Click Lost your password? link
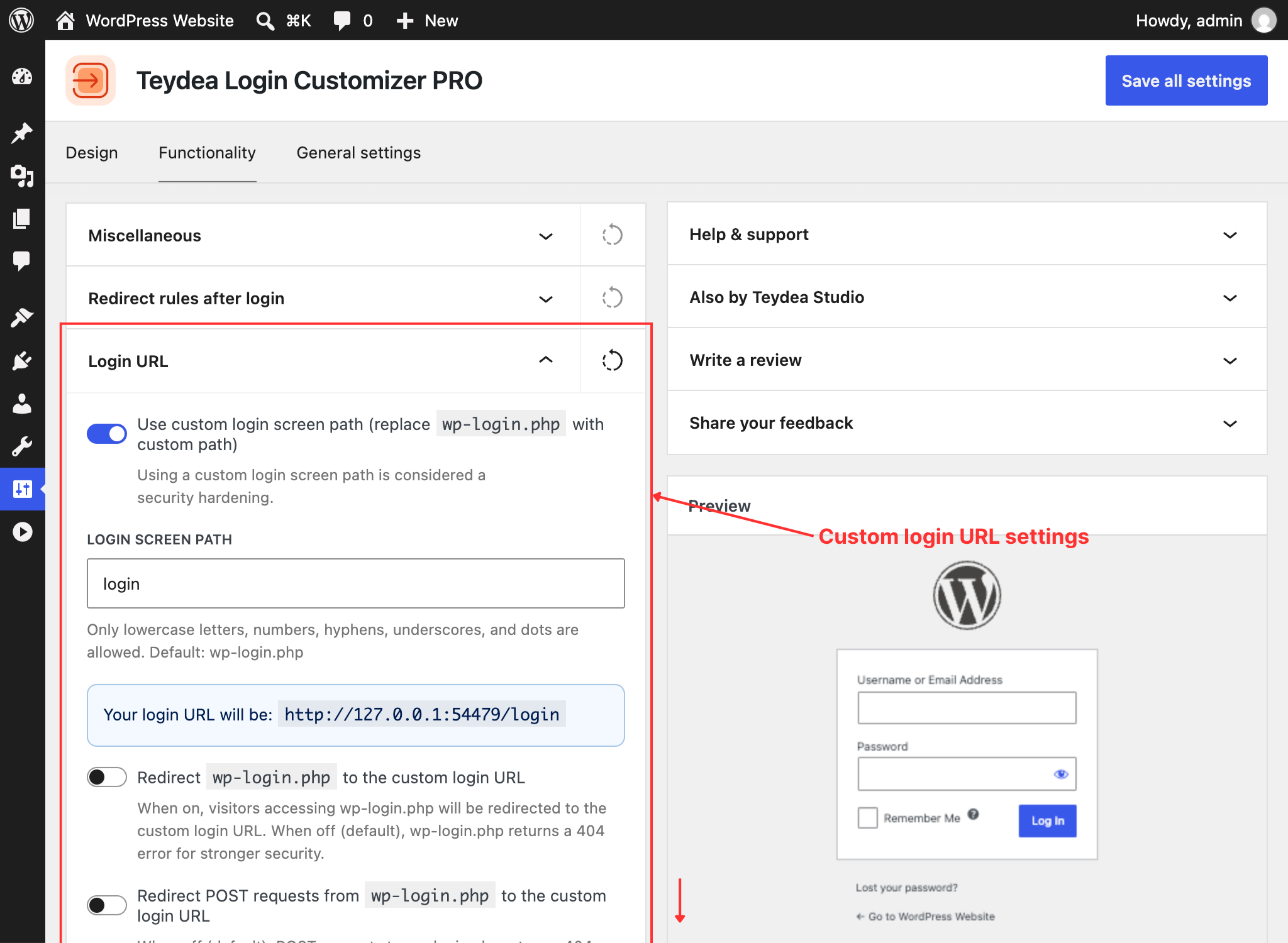This screenshot has height=943, width=1288. tap(906, 888)
